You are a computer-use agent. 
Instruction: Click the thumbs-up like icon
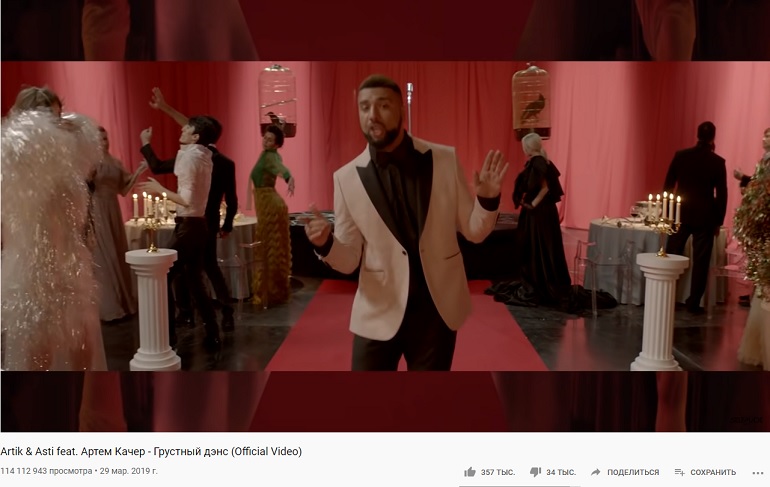pos(470,472)
